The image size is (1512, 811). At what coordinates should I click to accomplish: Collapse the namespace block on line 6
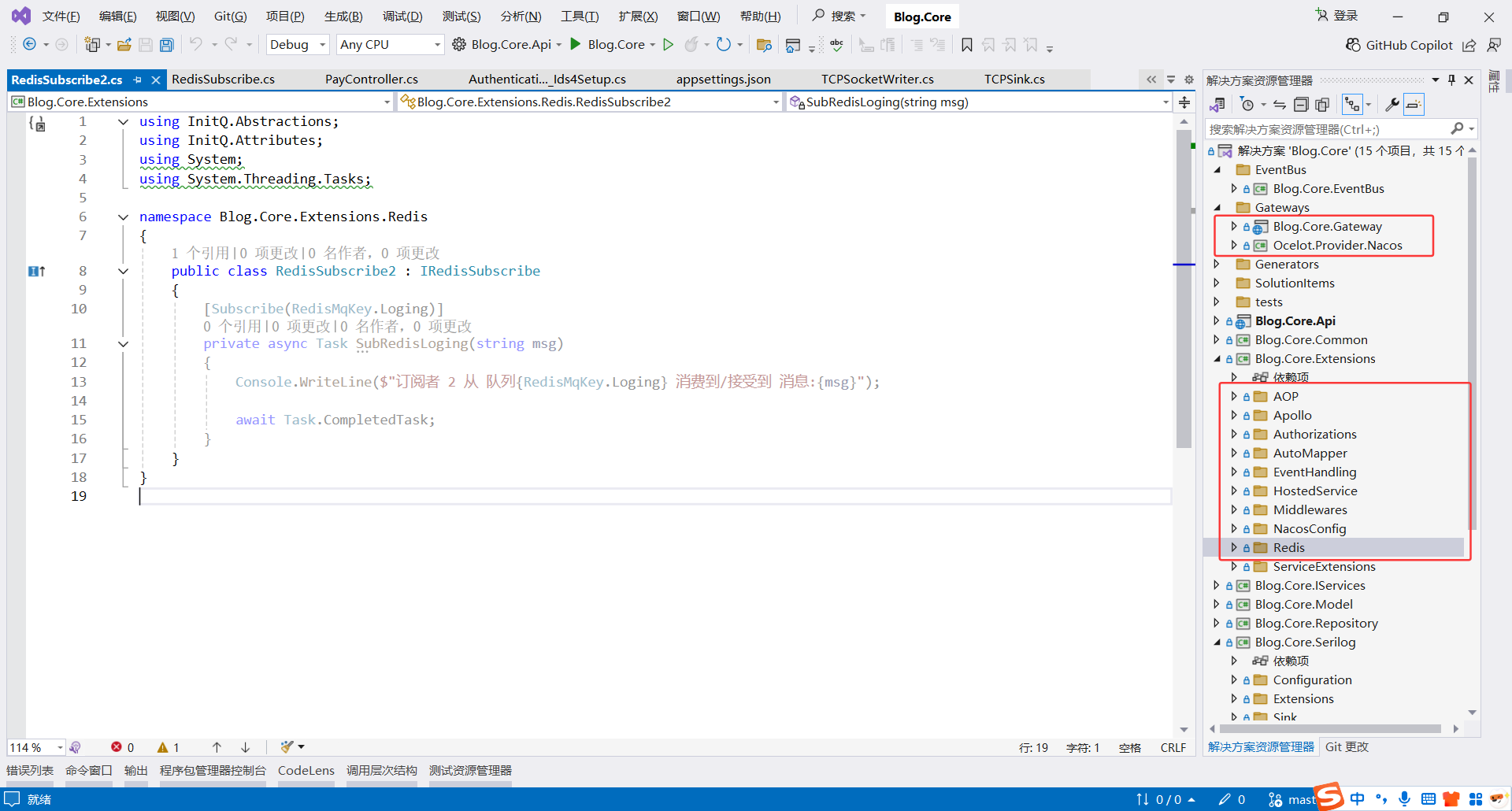pyautogui.click(x=123, y=217)
